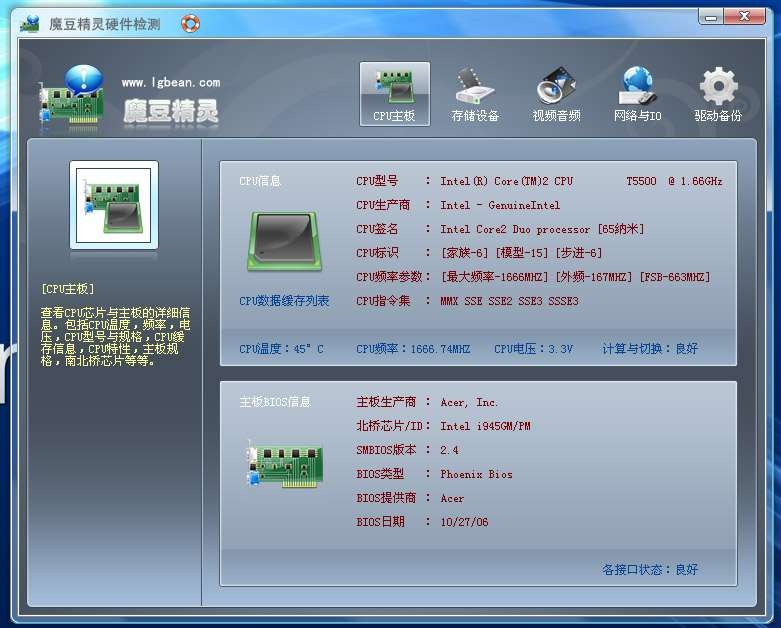This screenshot has height=628, width=781.
Task: Click the Phoenix Bios type value
Action: point(476,474)
